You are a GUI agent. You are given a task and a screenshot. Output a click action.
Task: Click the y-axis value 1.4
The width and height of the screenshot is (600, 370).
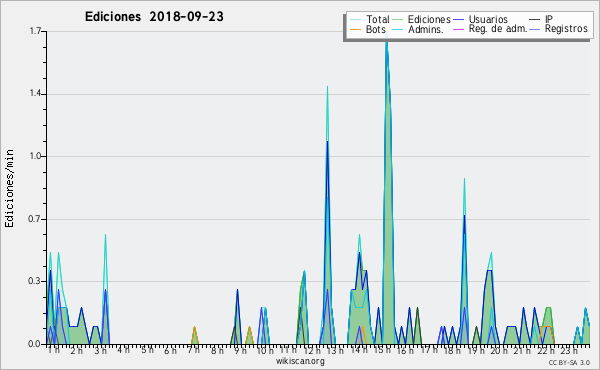[x=35, y=94]
